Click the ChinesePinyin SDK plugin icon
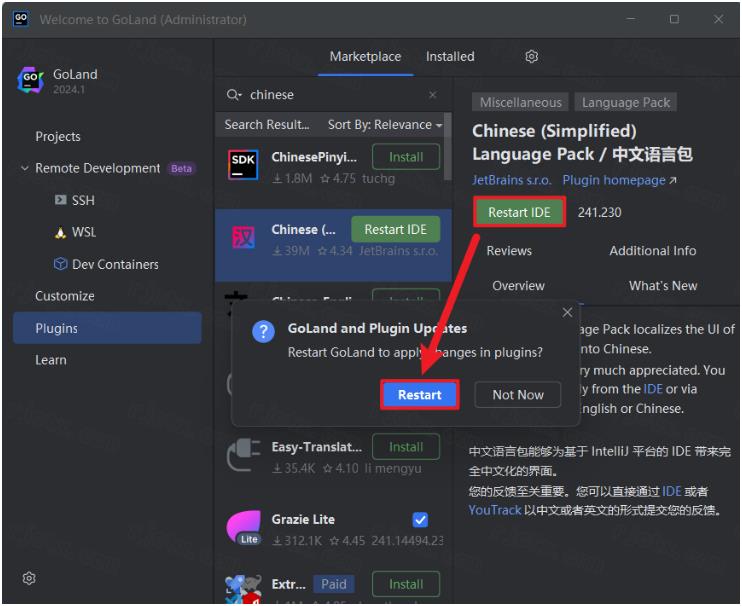This screenshot has width=742, height=606. point(243,165)
